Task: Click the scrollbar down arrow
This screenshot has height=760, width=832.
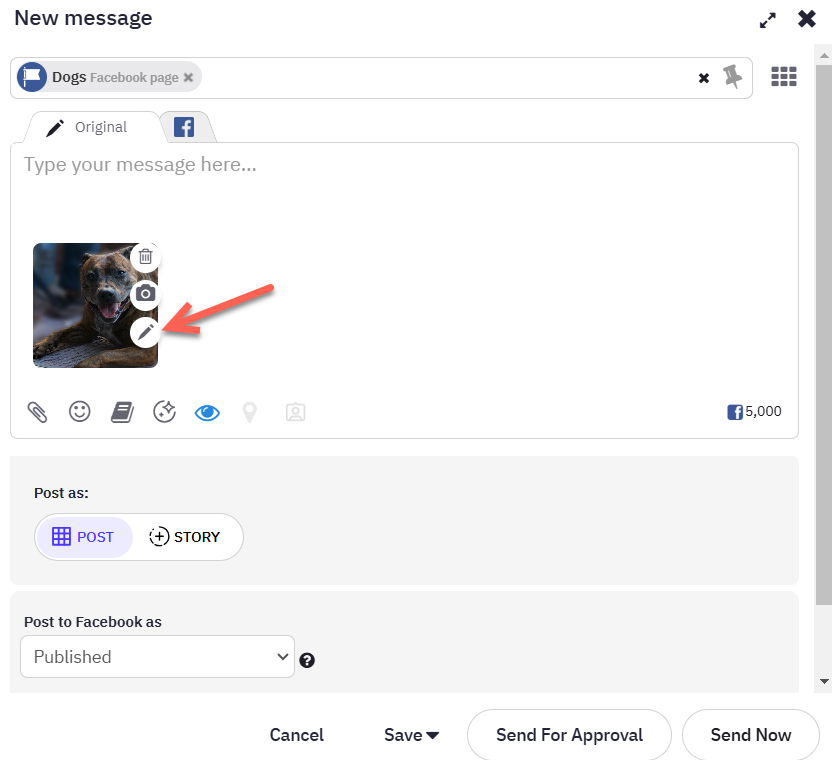Action: [824, 681]
